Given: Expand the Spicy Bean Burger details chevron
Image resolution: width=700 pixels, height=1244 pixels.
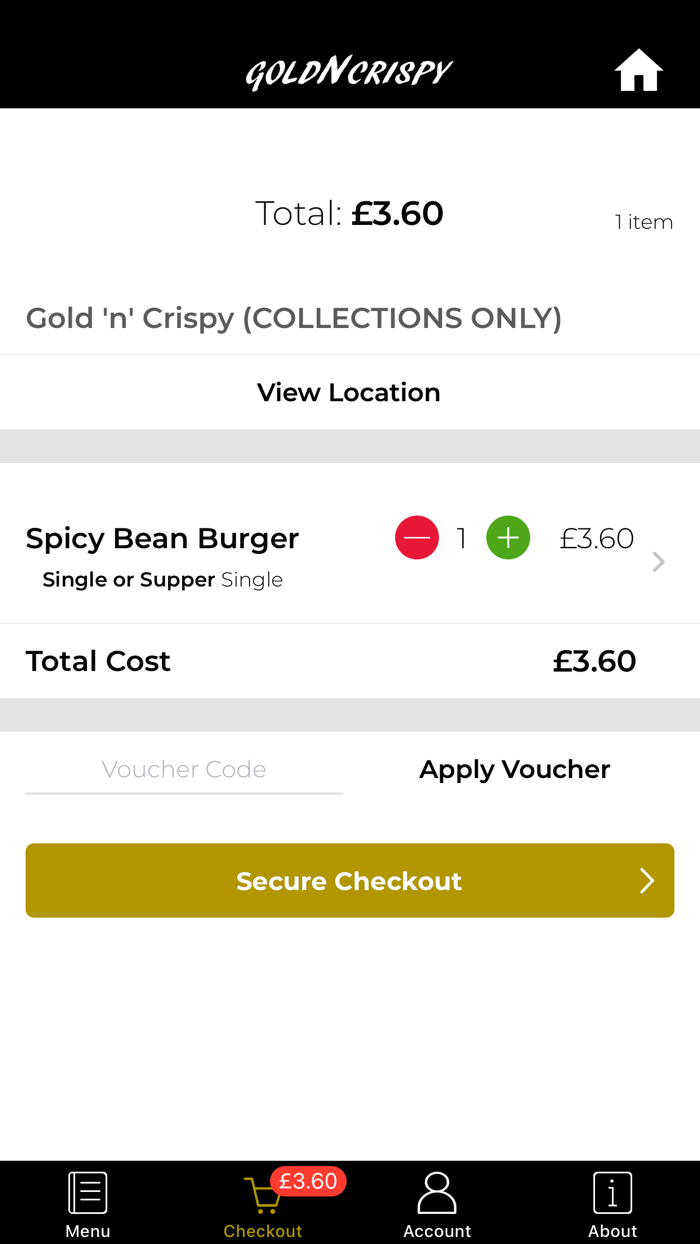Looking at the screenshot, I should click(657, 562).
